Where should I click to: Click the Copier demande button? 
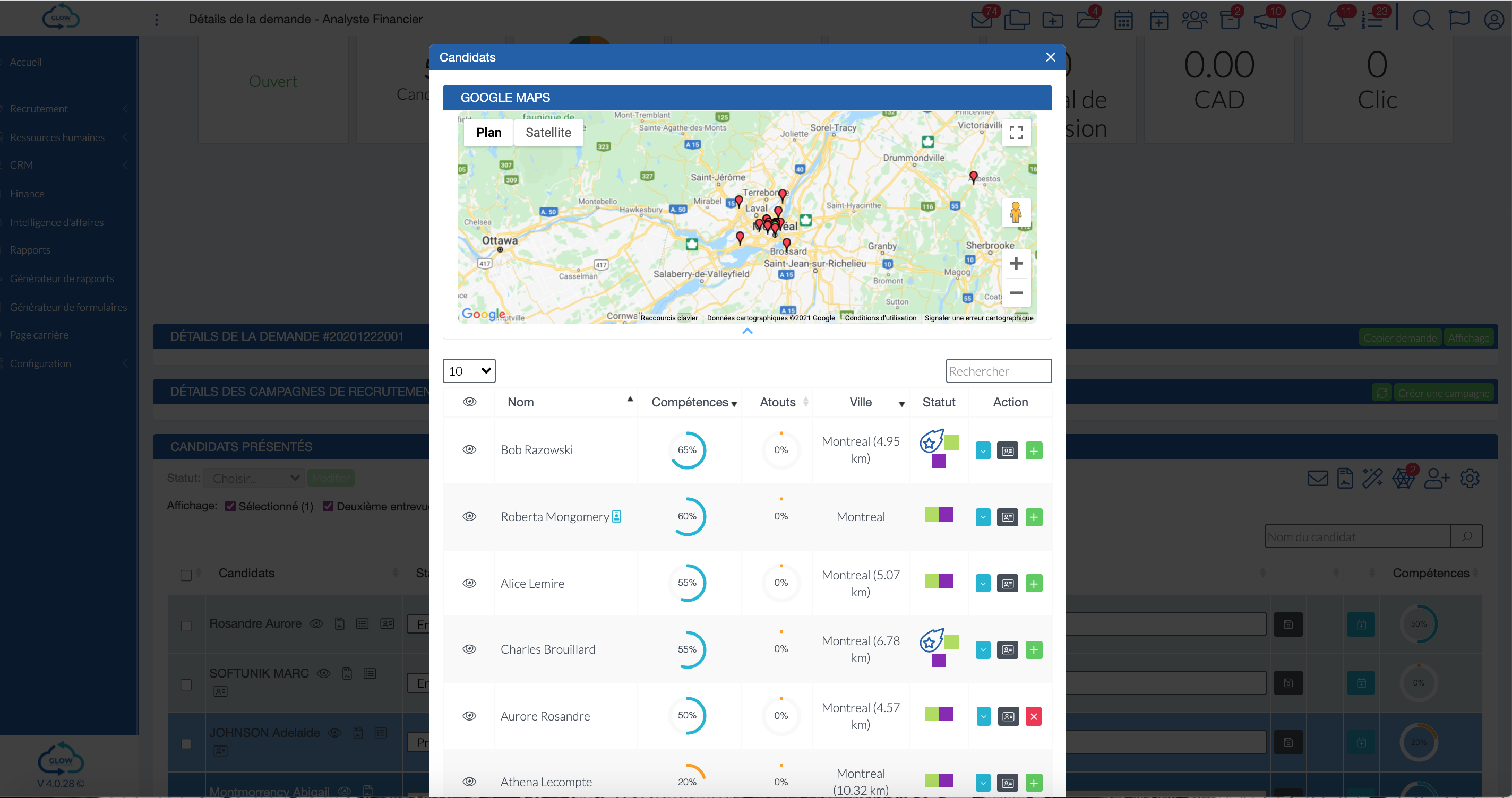coord(1400,337)
